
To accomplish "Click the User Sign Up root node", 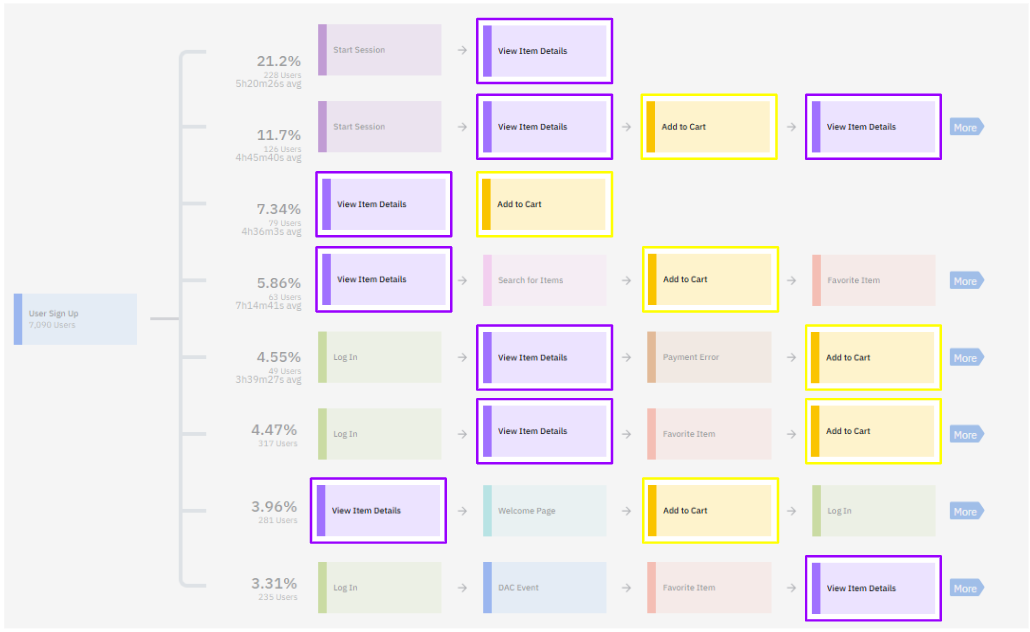I will coord(75,319).
